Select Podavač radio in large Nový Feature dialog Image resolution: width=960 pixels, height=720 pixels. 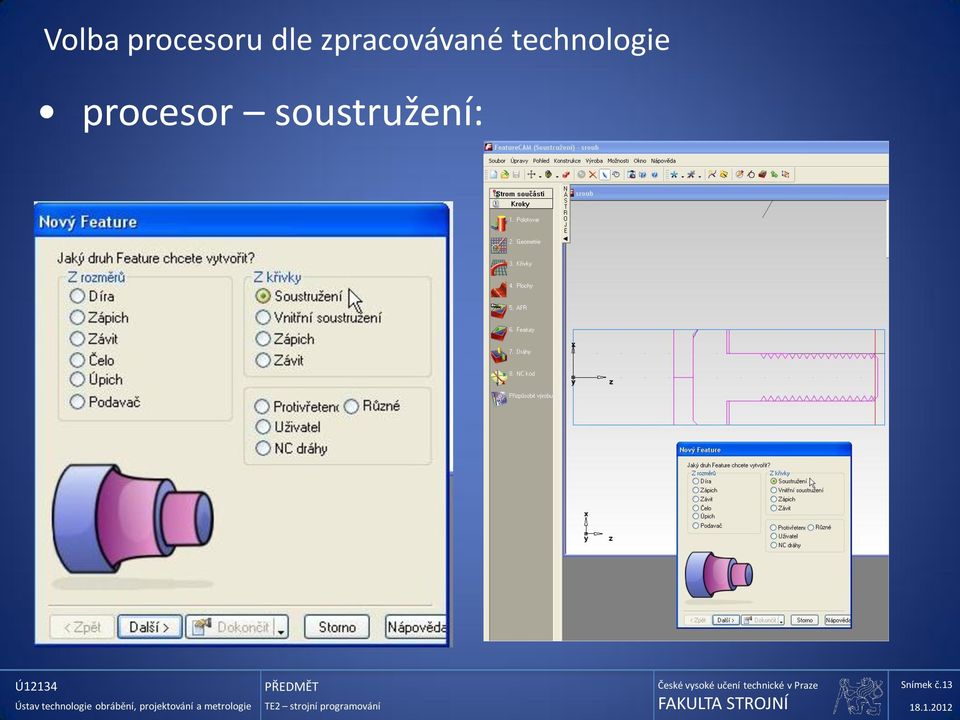pyautogui.click(x=77, y=402)
